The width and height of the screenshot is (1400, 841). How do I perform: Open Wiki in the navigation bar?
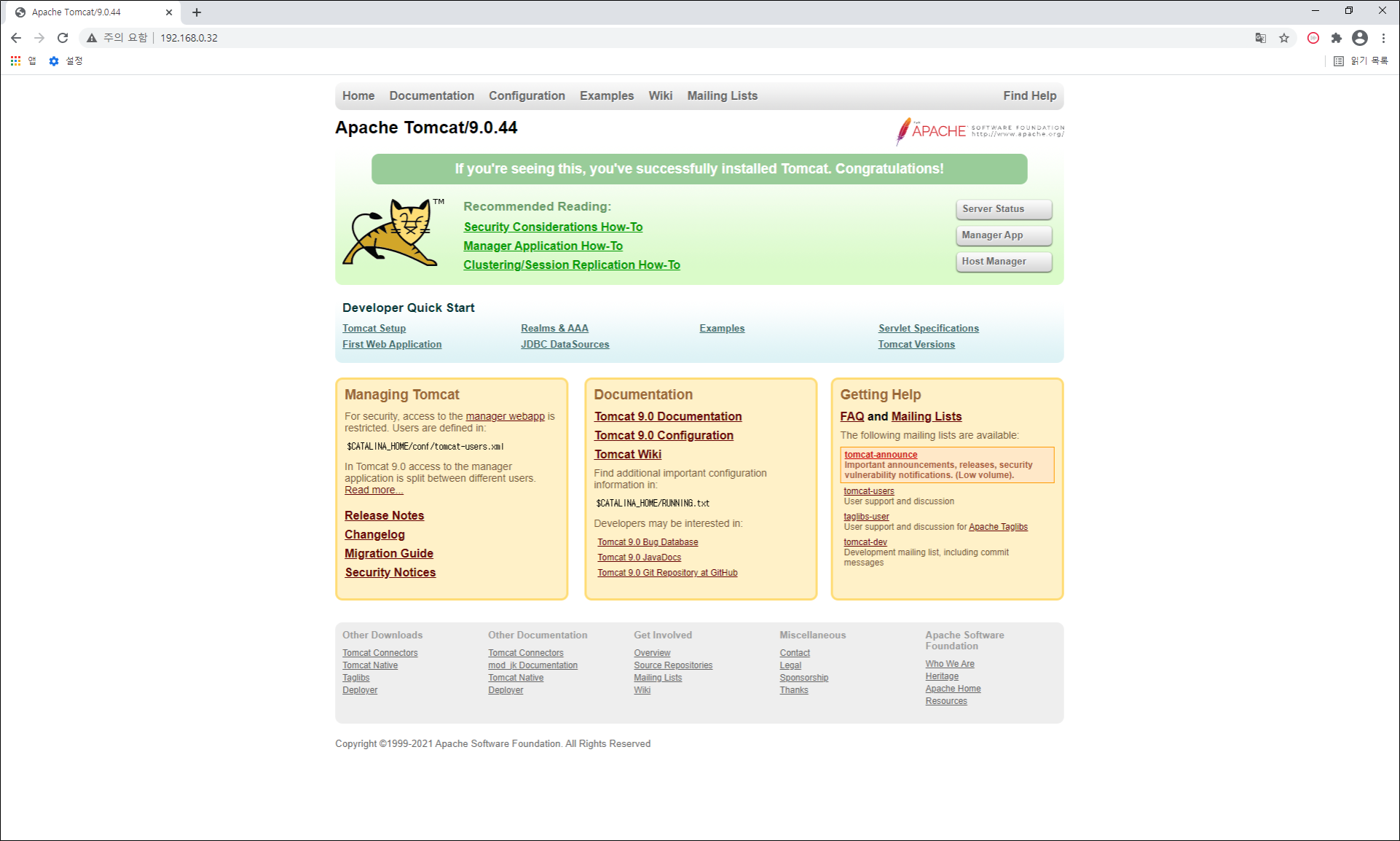(x=661, y=95)
